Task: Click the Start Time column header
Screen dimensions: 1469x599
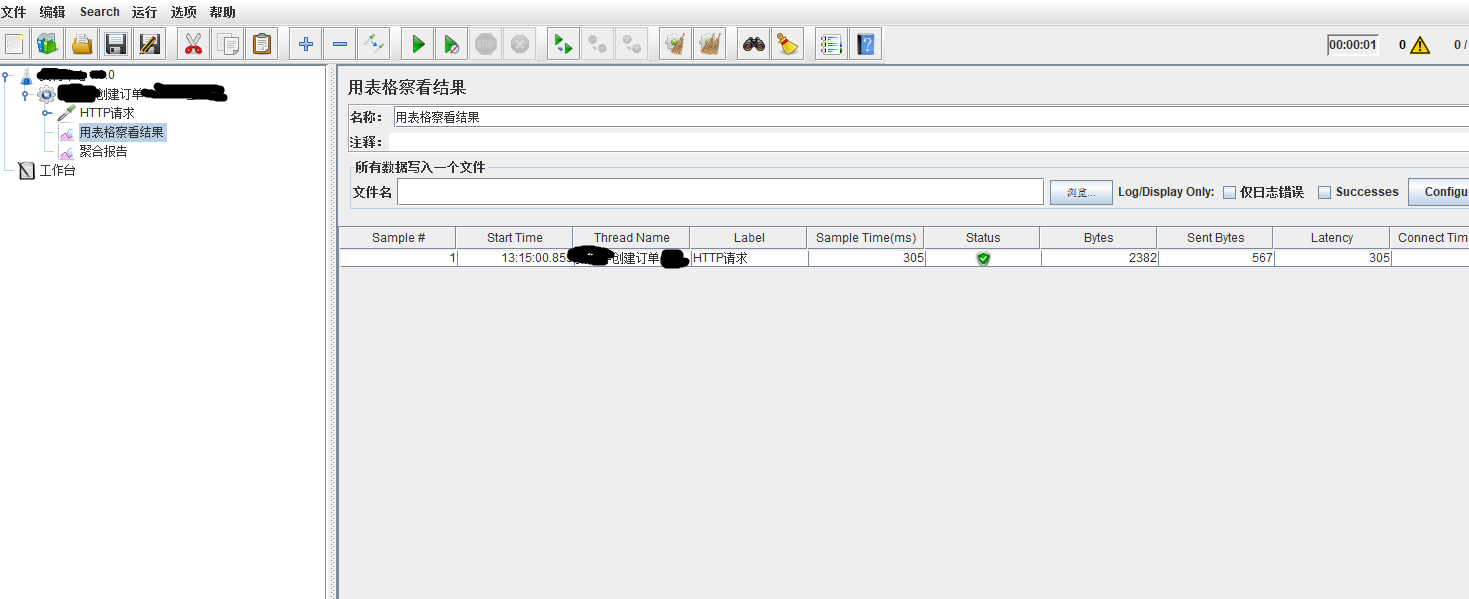Action: tap(515, 238)
